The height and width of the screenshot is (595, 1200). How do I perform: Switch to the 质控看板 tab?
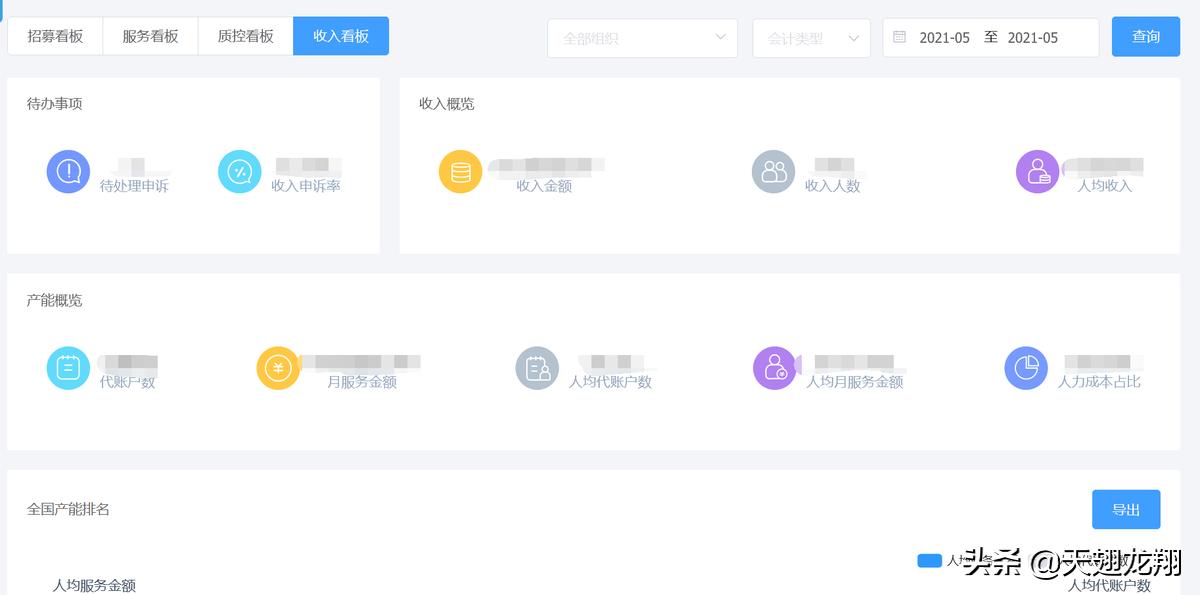pyautogui.click(x=245, y=35)
